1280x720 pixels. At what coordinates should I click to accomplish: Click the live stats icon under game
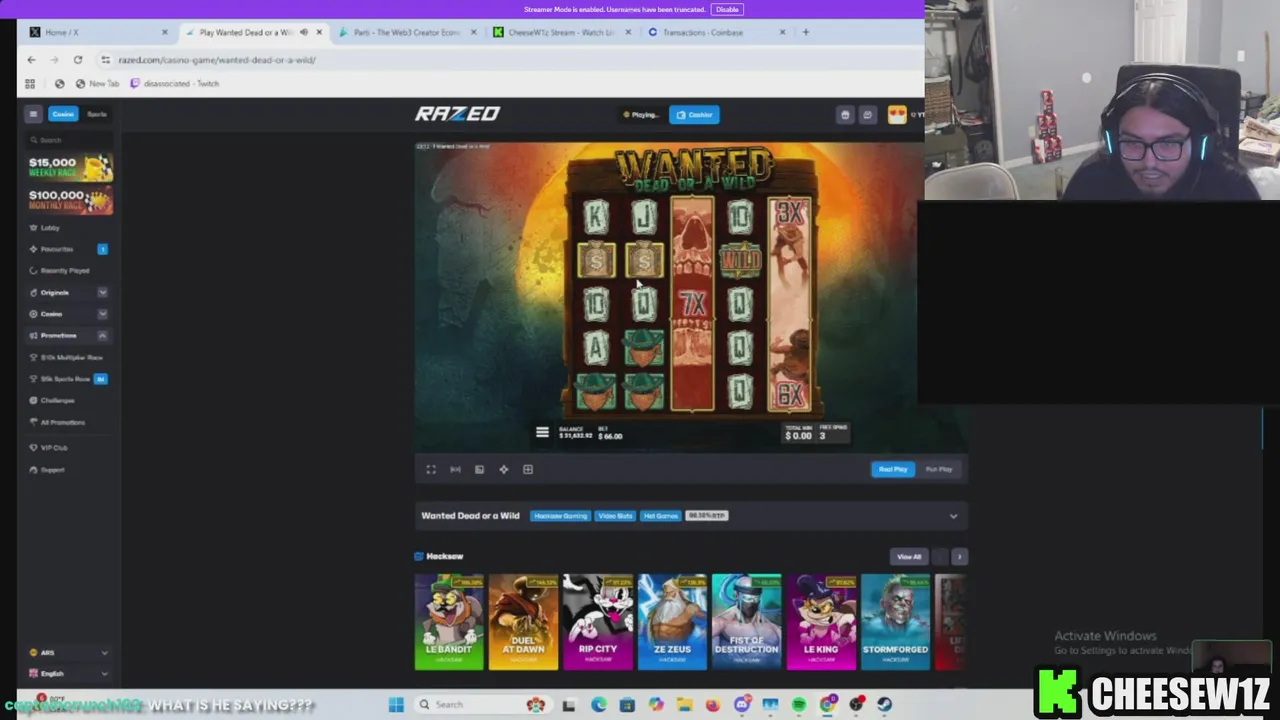(x=479, y=469)
